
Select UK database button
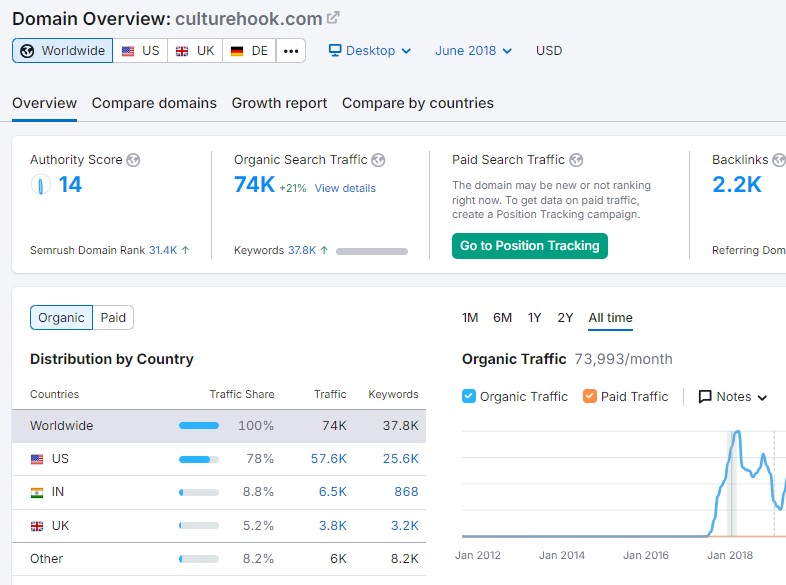(x=195, y=51)
